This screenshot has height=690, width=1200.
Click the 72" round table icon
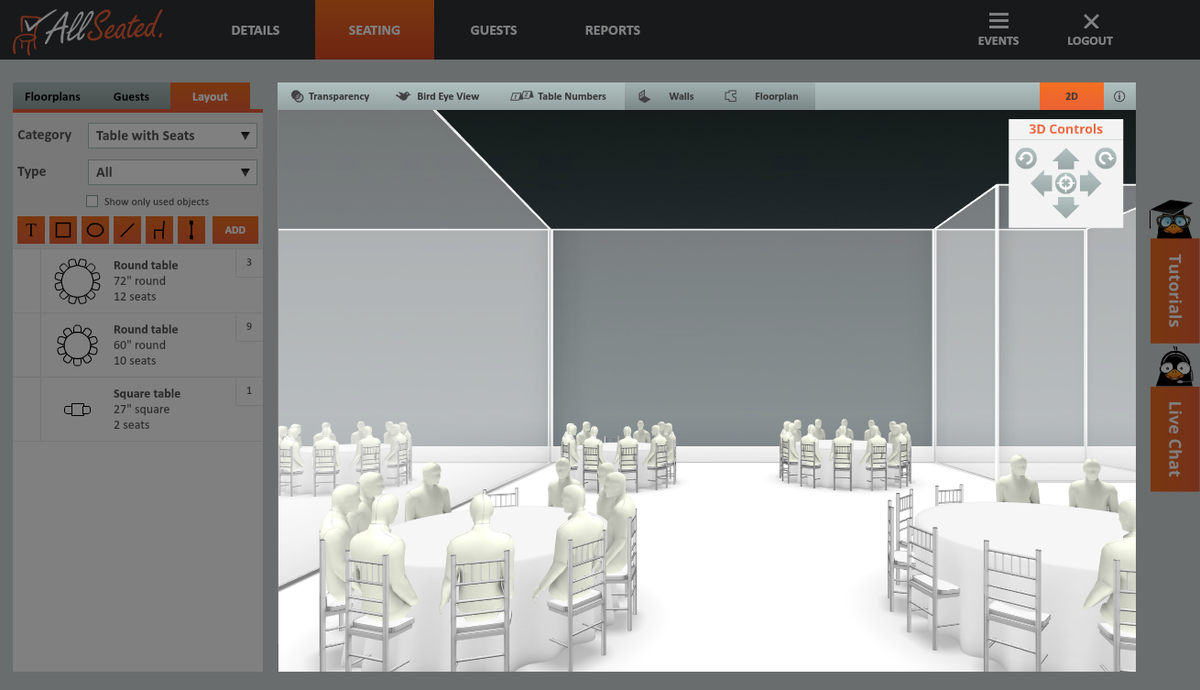click(x=77, y=281)
